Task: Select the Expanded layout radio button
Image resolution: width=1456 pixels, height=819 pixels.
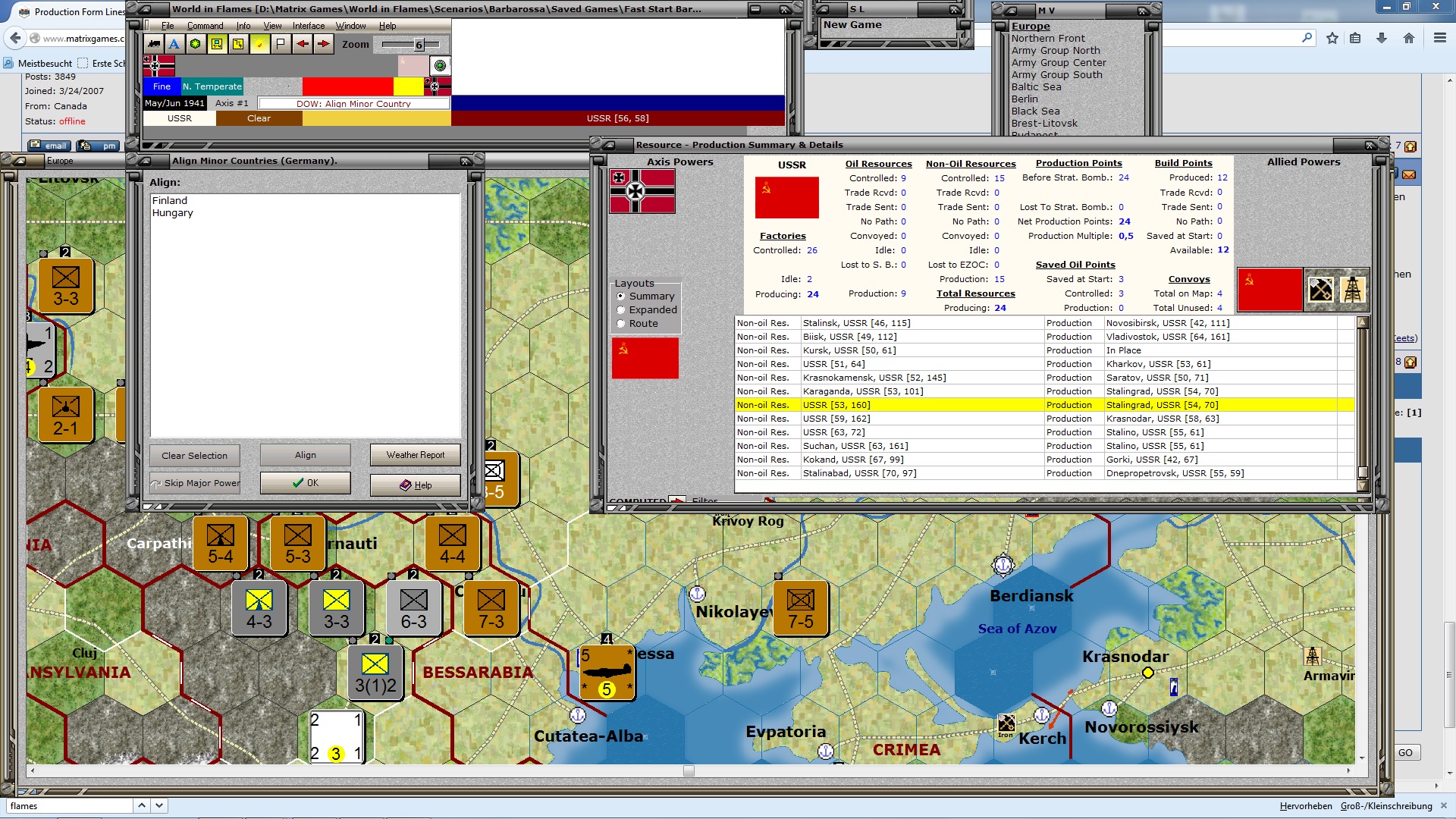Action: click(x=621, y=310)
